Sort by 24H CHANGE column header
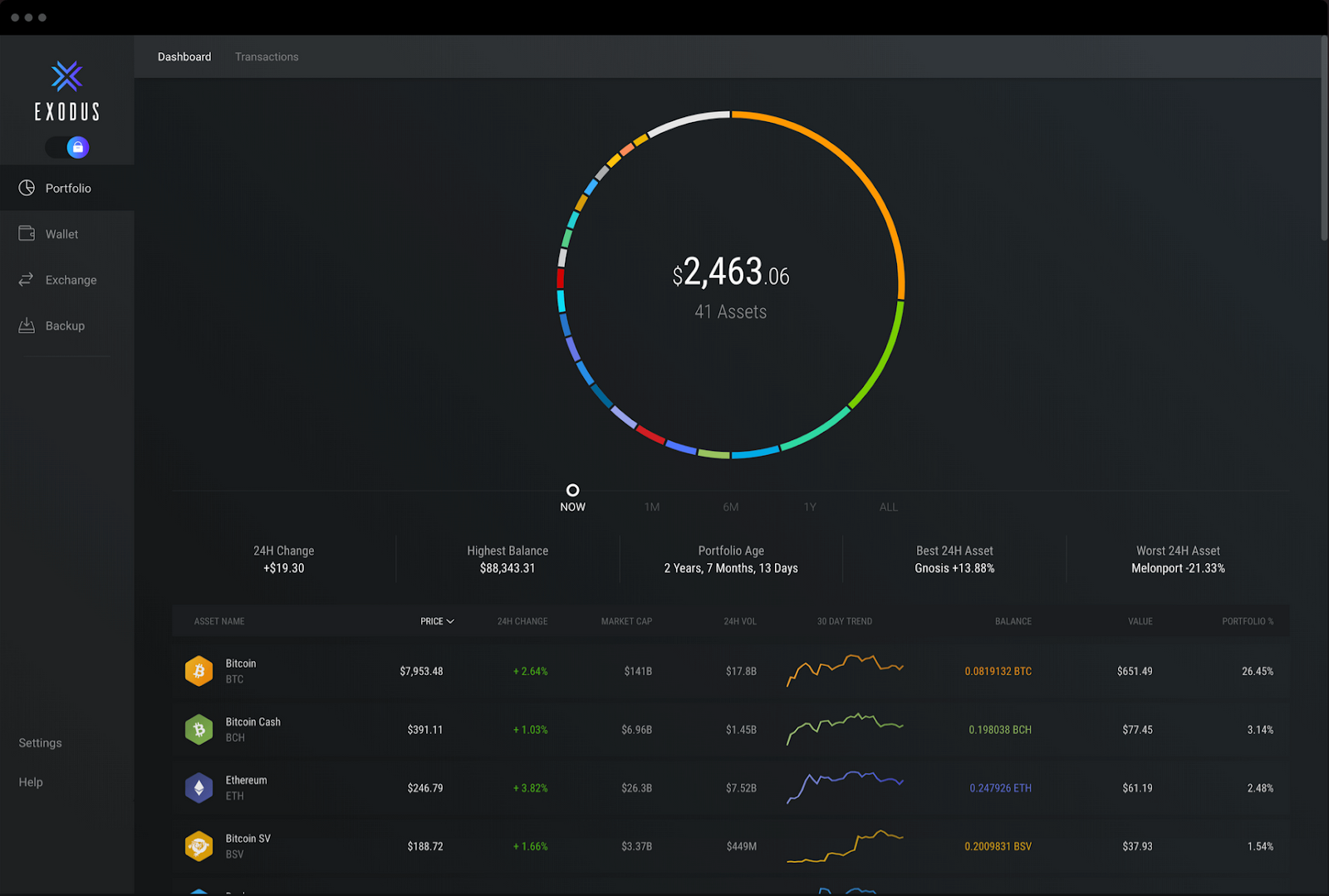Screen dimensions: 1329x896 coord(522,621)
